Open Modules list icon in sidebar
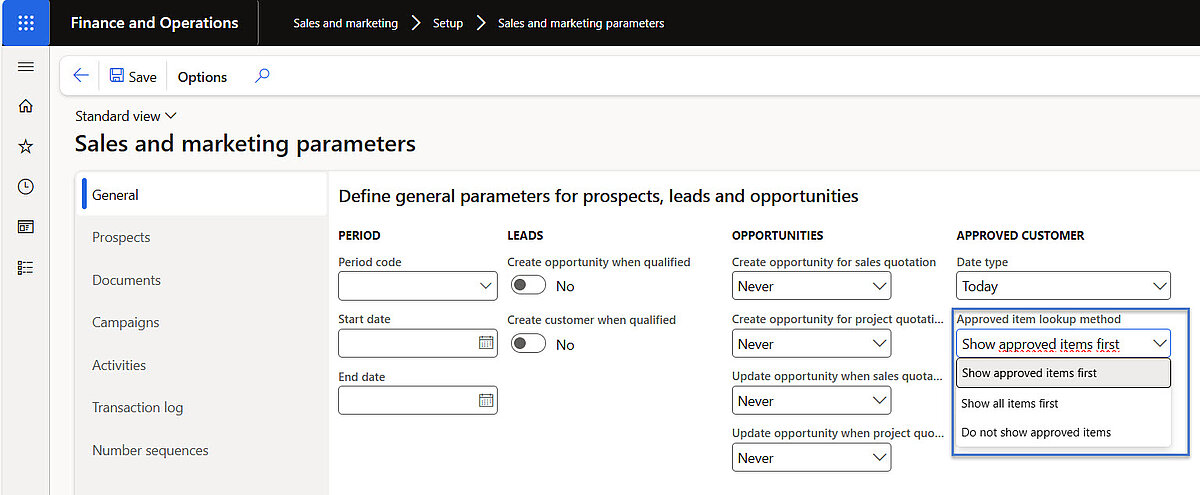Viewport: 1200px width, 495px height. pyautogui.click(x=26, y=267)
